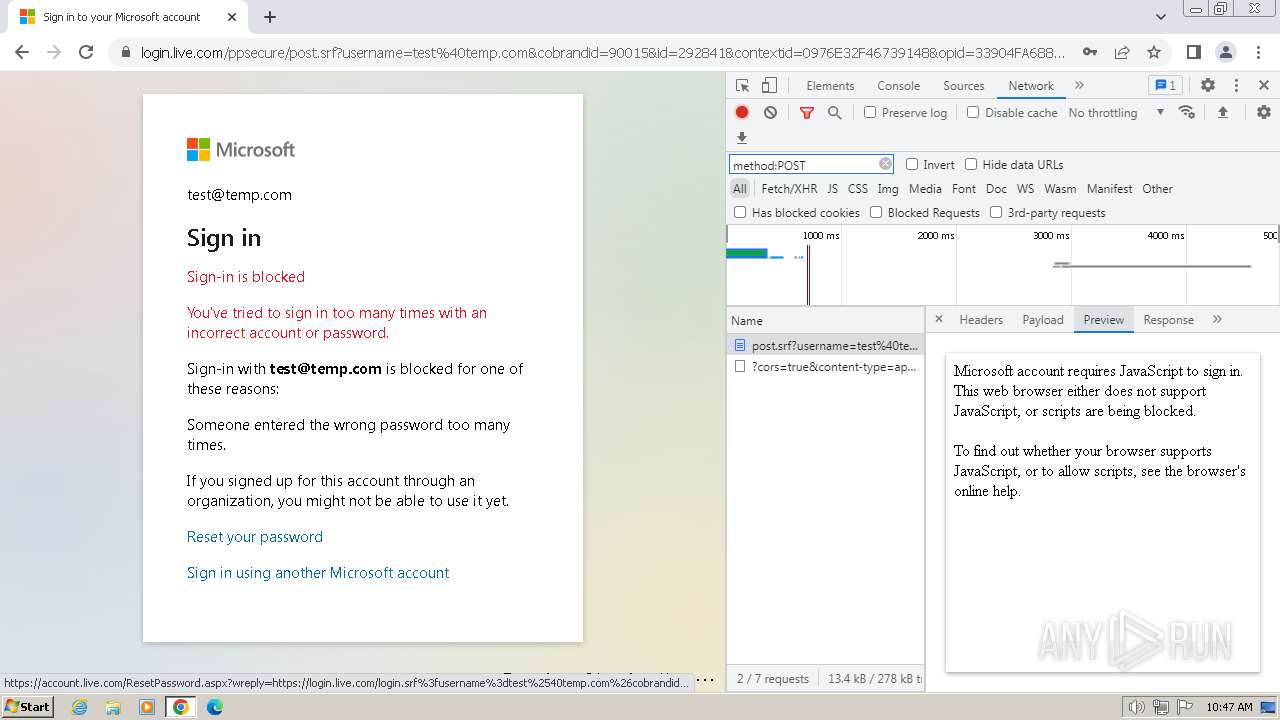This screenshot has height=720, width=1280.
Task: Open Internet Explorer from taskbar
Action: (x=79, y=707)
